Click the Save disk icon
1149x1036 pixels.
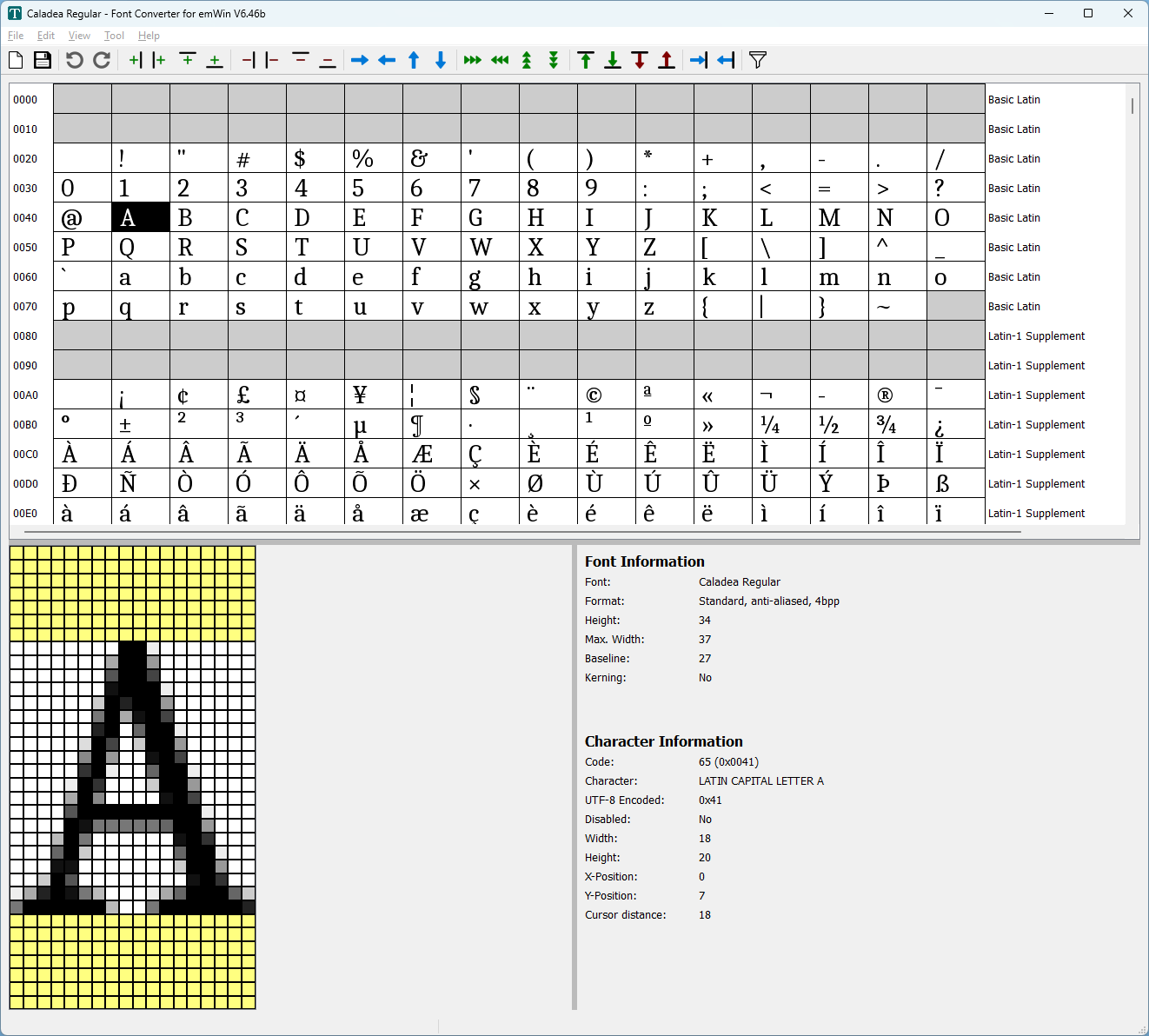[x=43, y=60]
